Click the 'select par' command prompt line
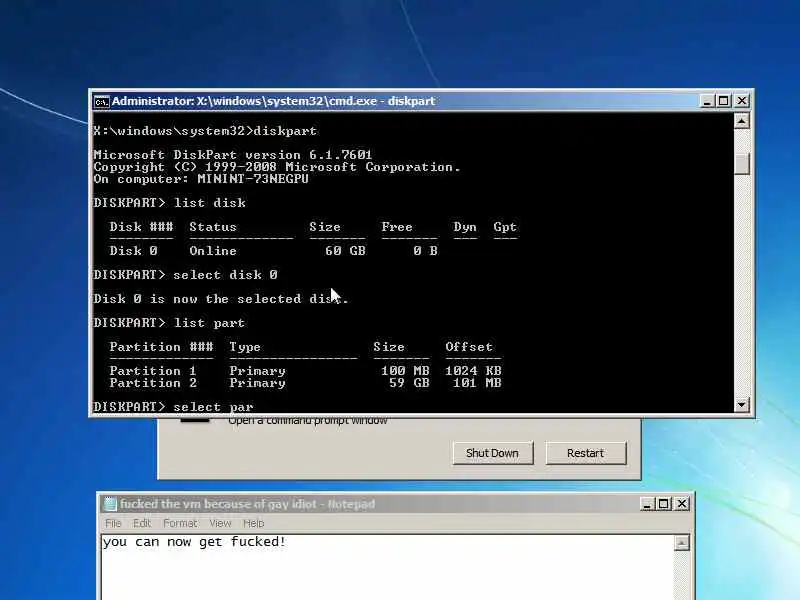Screen dimensions: 800x600 pos(173,407)
